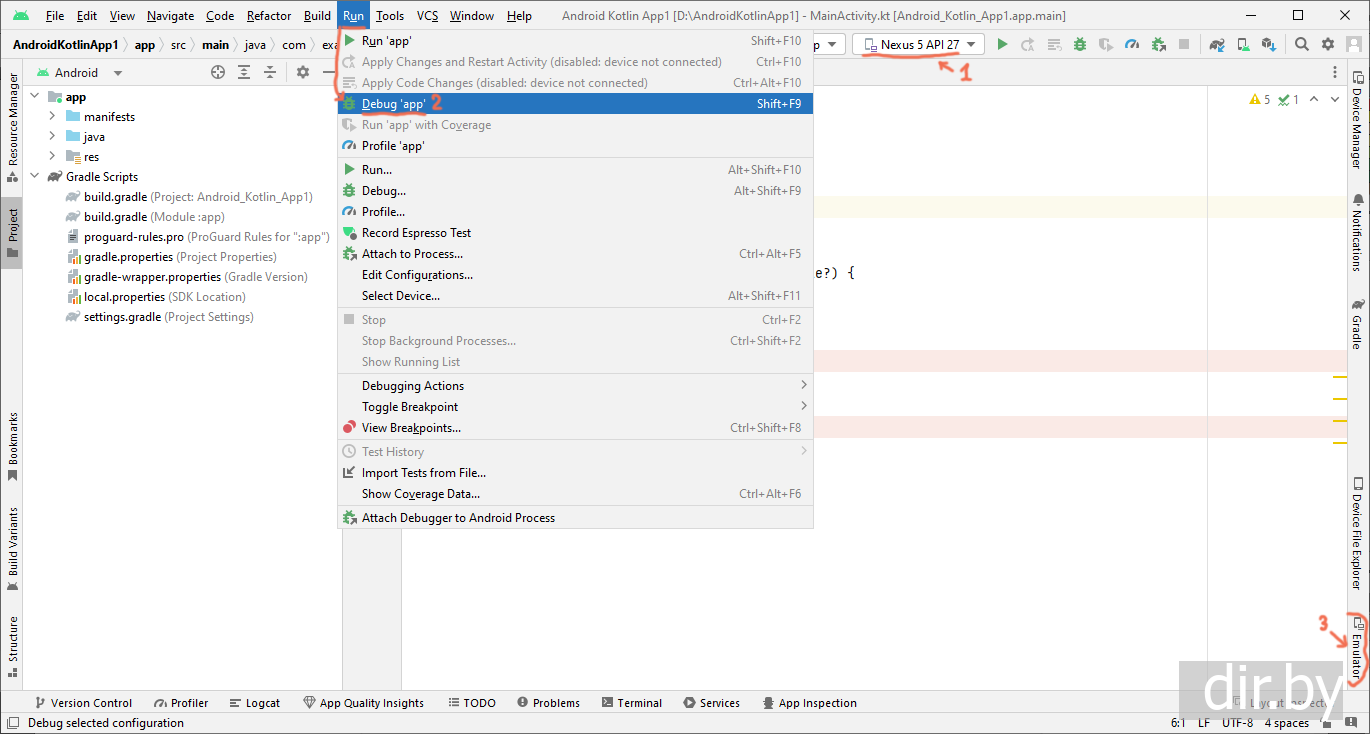Viewport: 1370px width, 734px height.
Task: Open the Tools menu
Action: 390,16
